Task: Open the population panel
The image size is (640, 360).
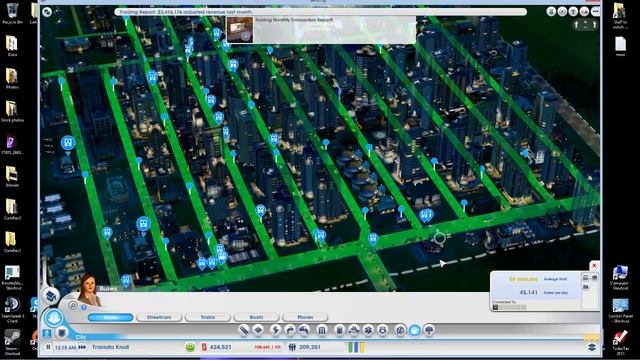Action: click(x=305, y=347)
